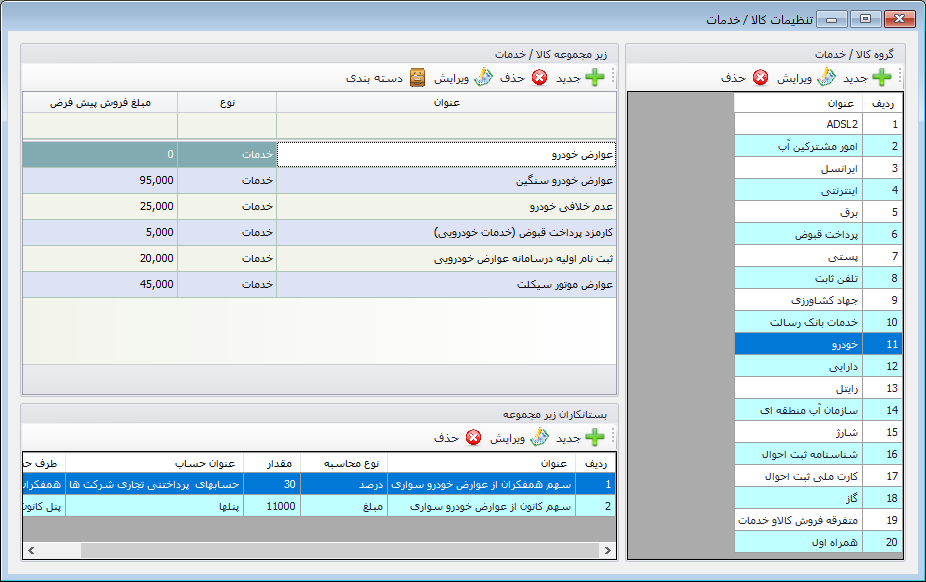Click ویرایش label in گروه کالا toolbar

pos(794,79)
